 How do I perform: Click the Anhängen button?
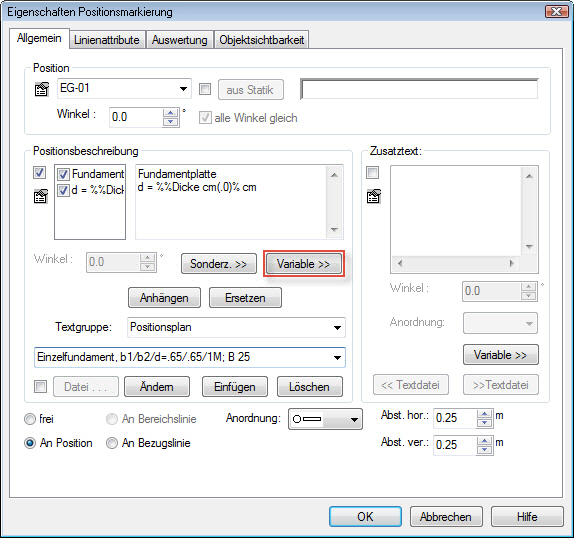[164, 298]
